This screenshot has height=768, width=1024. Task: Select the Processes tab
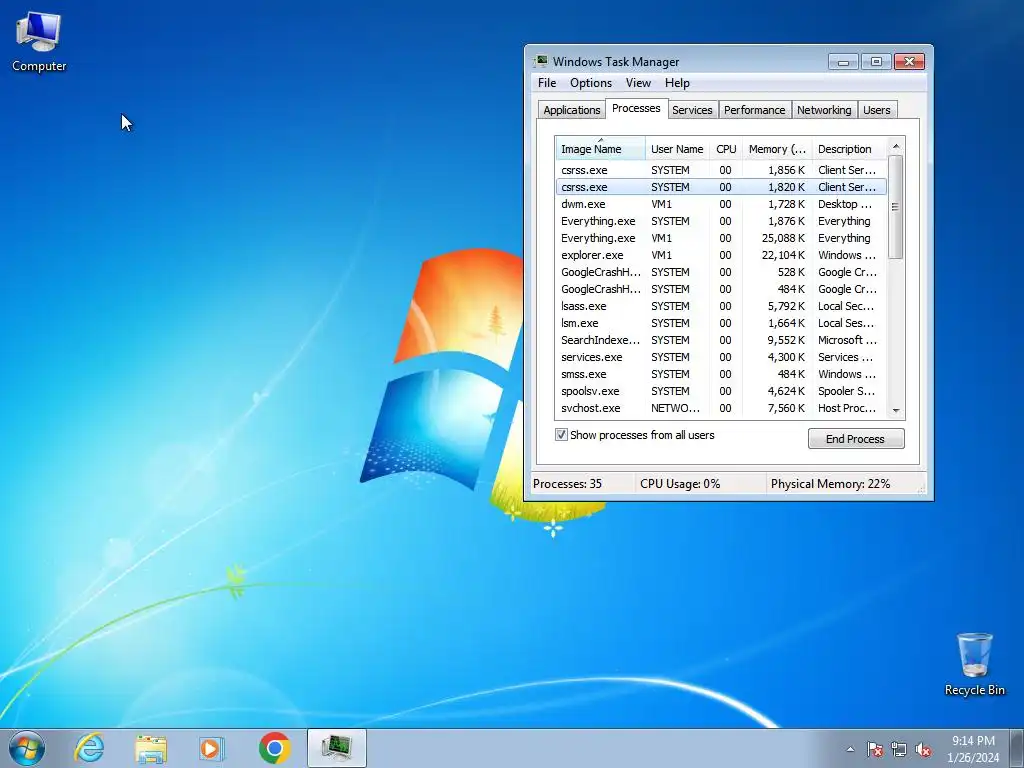636,108
